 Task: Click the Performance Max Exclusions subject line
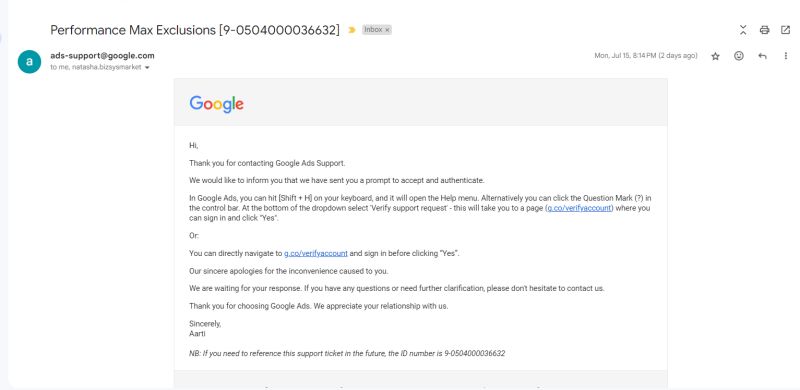pos(194,30)
